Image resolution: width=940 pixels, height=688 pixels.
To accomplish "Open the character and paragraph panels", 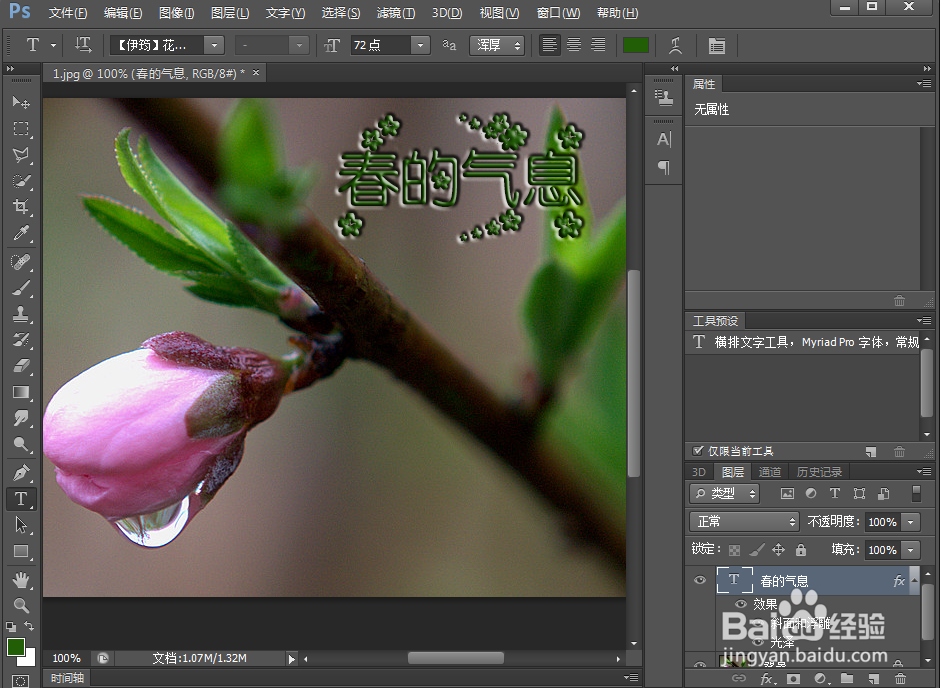I will [x=716, y=45].
